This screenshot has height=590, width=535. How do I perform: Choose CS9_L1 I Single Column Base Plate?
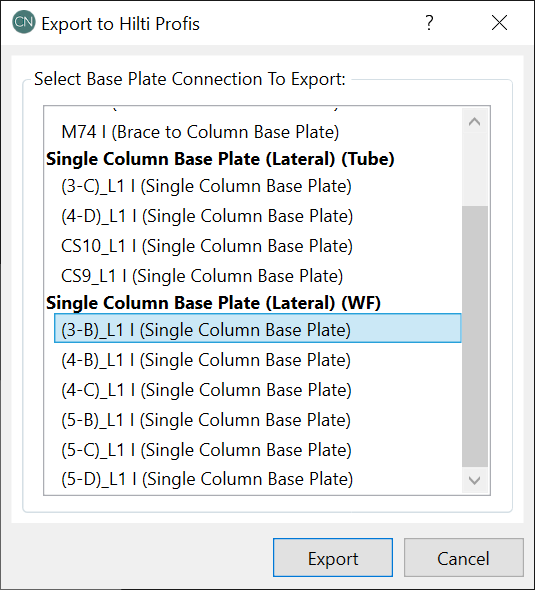tap(202, 276)
